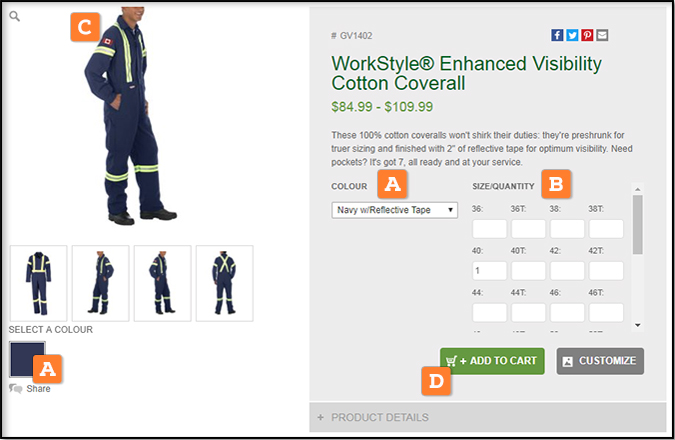Select the back view coverall thumbnail

[x=225, y=283]
